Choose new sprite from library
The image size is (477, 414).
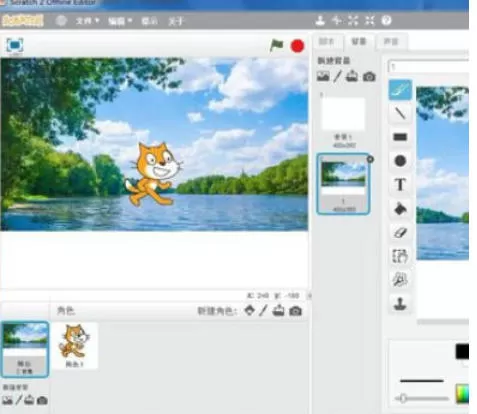click(x=250, y=311)
